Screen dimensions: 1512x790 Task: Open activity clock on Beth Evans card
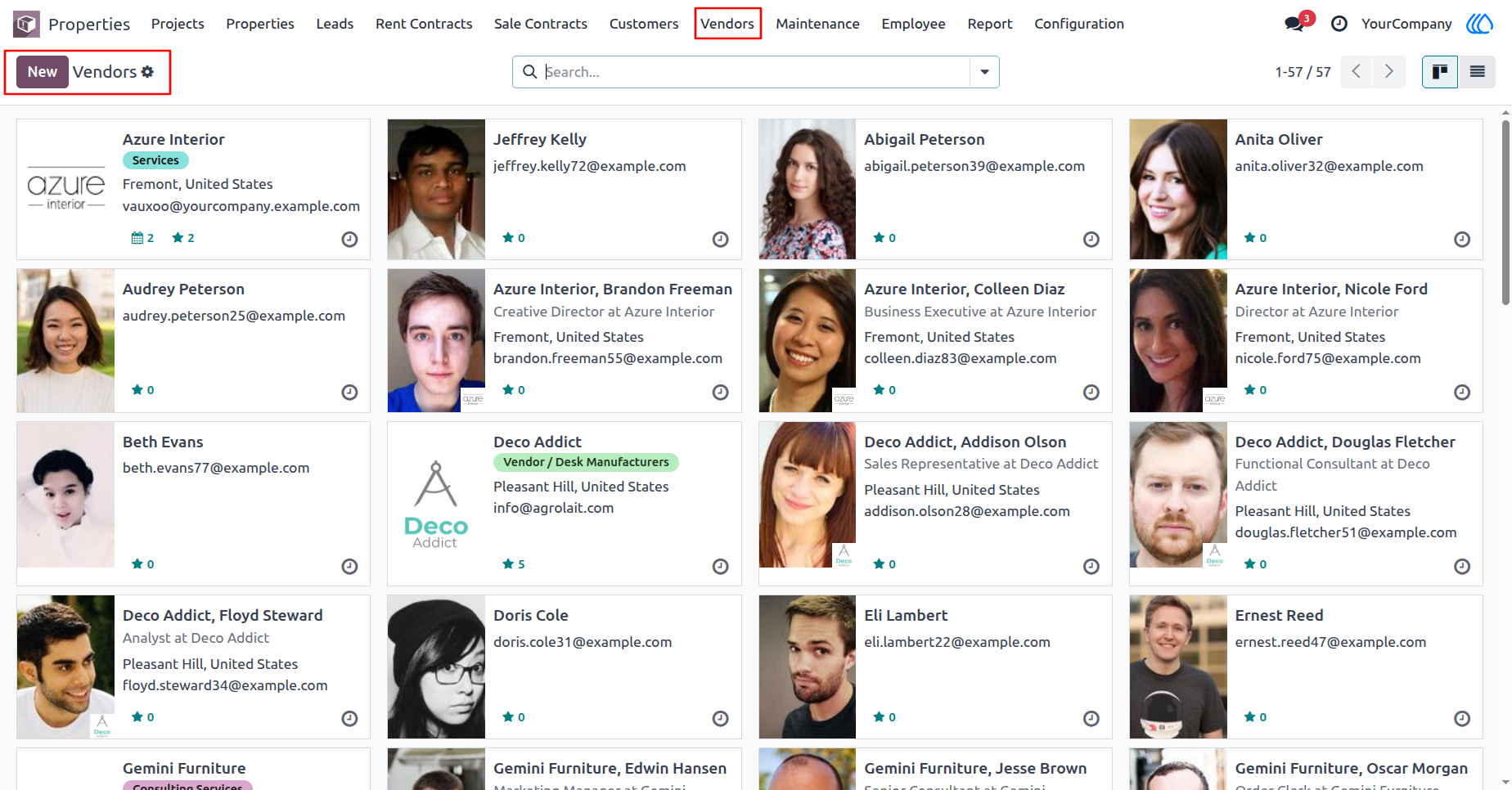[x=349, y=567]
